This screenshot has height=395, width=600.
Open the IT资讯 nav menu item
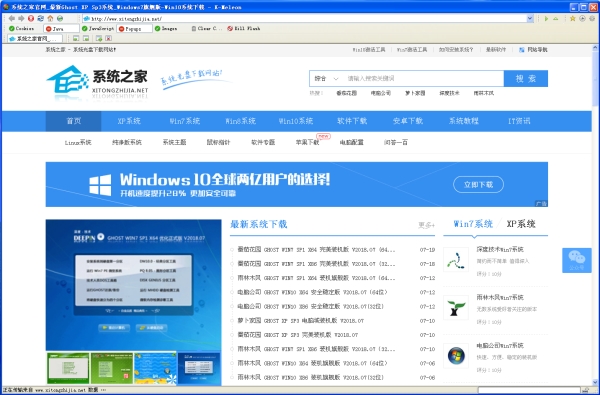pos(519,121)
